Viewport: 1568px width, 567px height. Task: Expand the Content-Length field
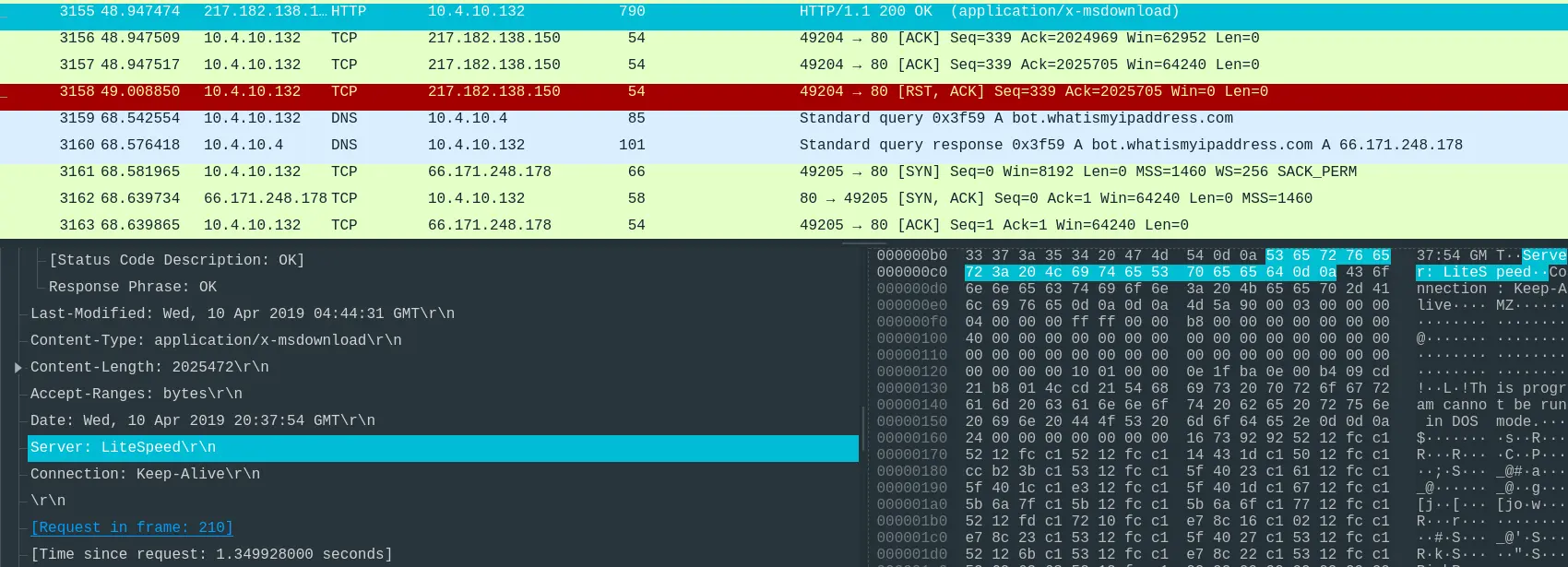(x=18, y=368)
